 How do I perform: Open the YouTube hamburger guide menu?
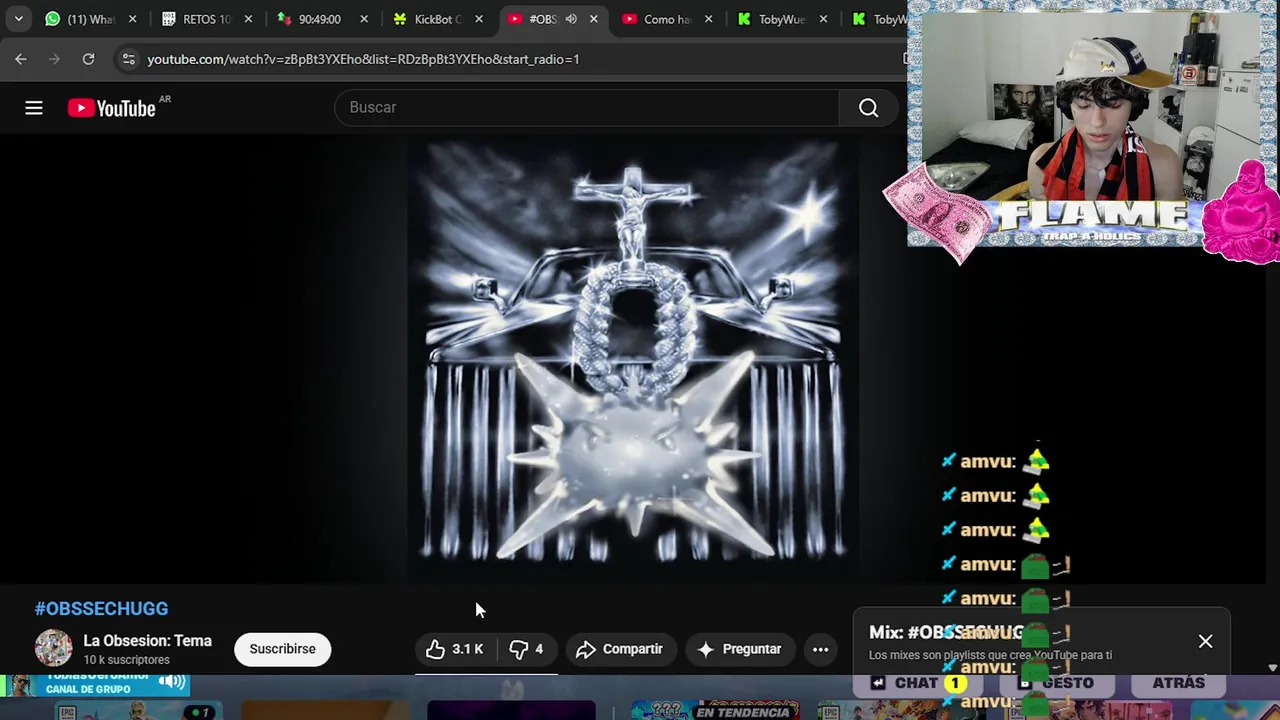click(x=34, y=108)
